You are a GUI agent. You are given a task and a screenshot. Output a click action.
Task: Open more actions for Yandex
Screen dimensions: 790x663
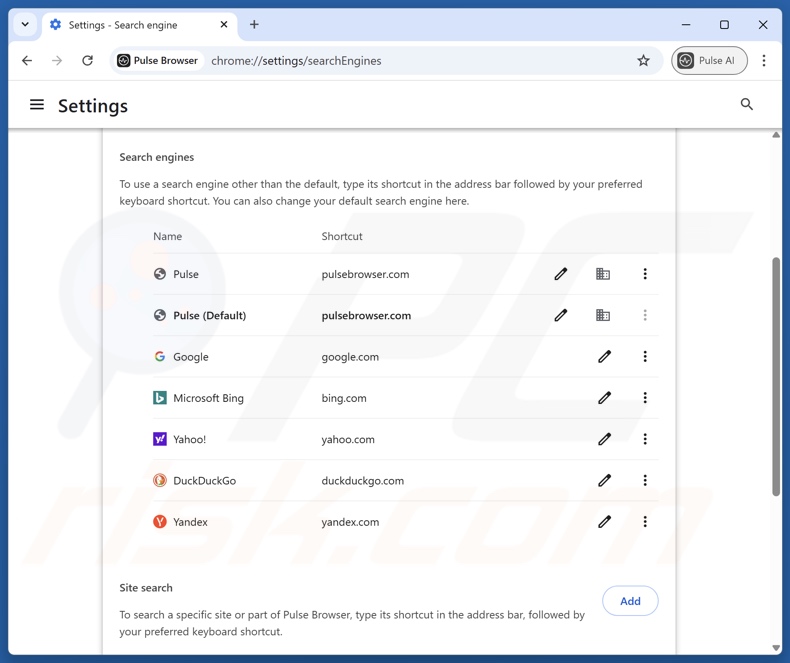645,522
